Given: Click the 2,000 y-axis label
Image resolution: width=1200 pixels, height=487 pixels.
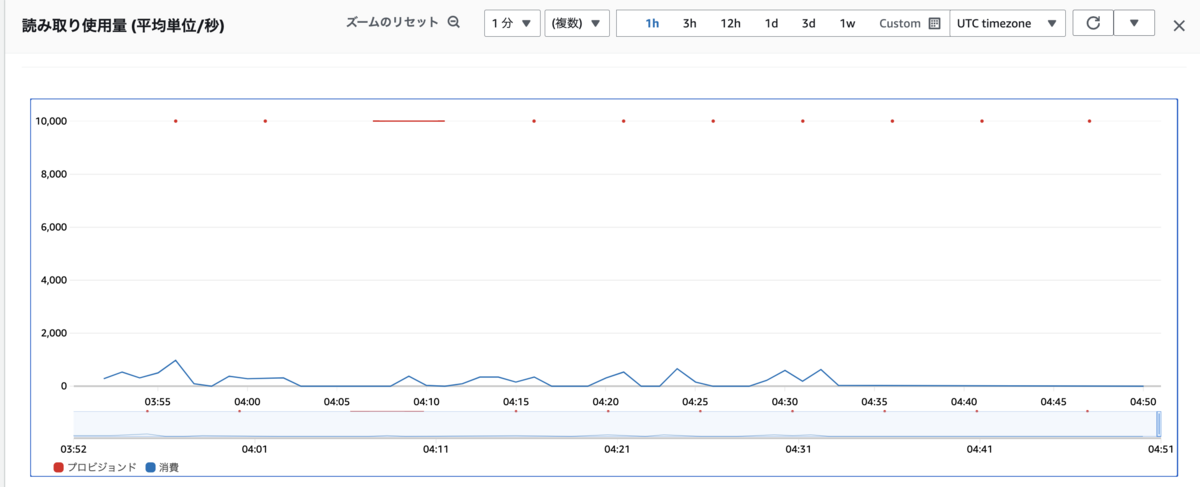Looking at the screenshot, I should pyautogui.click(x=52, y=333).
